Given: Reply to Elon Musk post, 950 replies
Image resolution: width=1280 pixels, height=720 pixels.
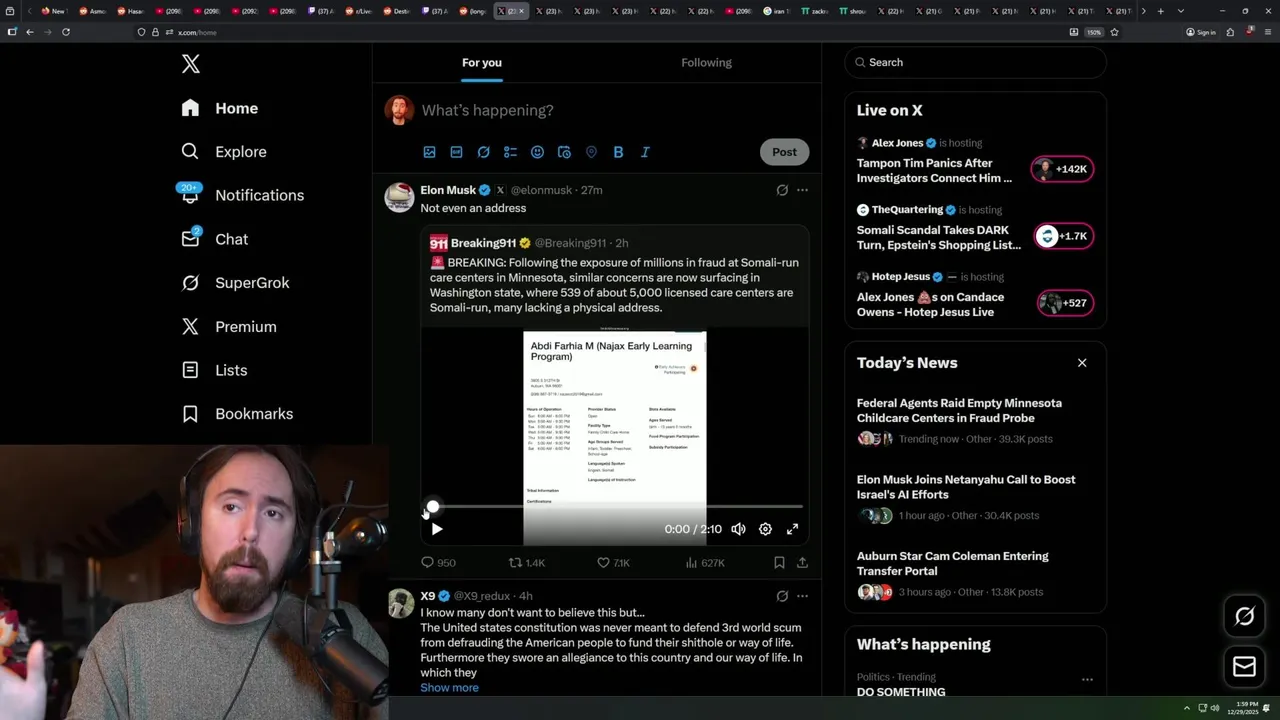Looking at the screenshot, I should pyautogui.click(x=438, y=563).
